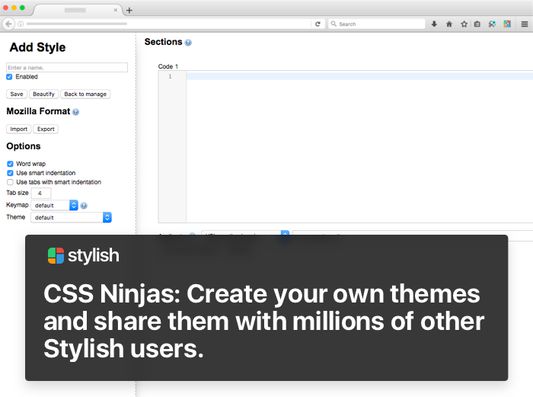Click the Beautify button
This screenshot has height=397, width=533.
coord(44,94)
